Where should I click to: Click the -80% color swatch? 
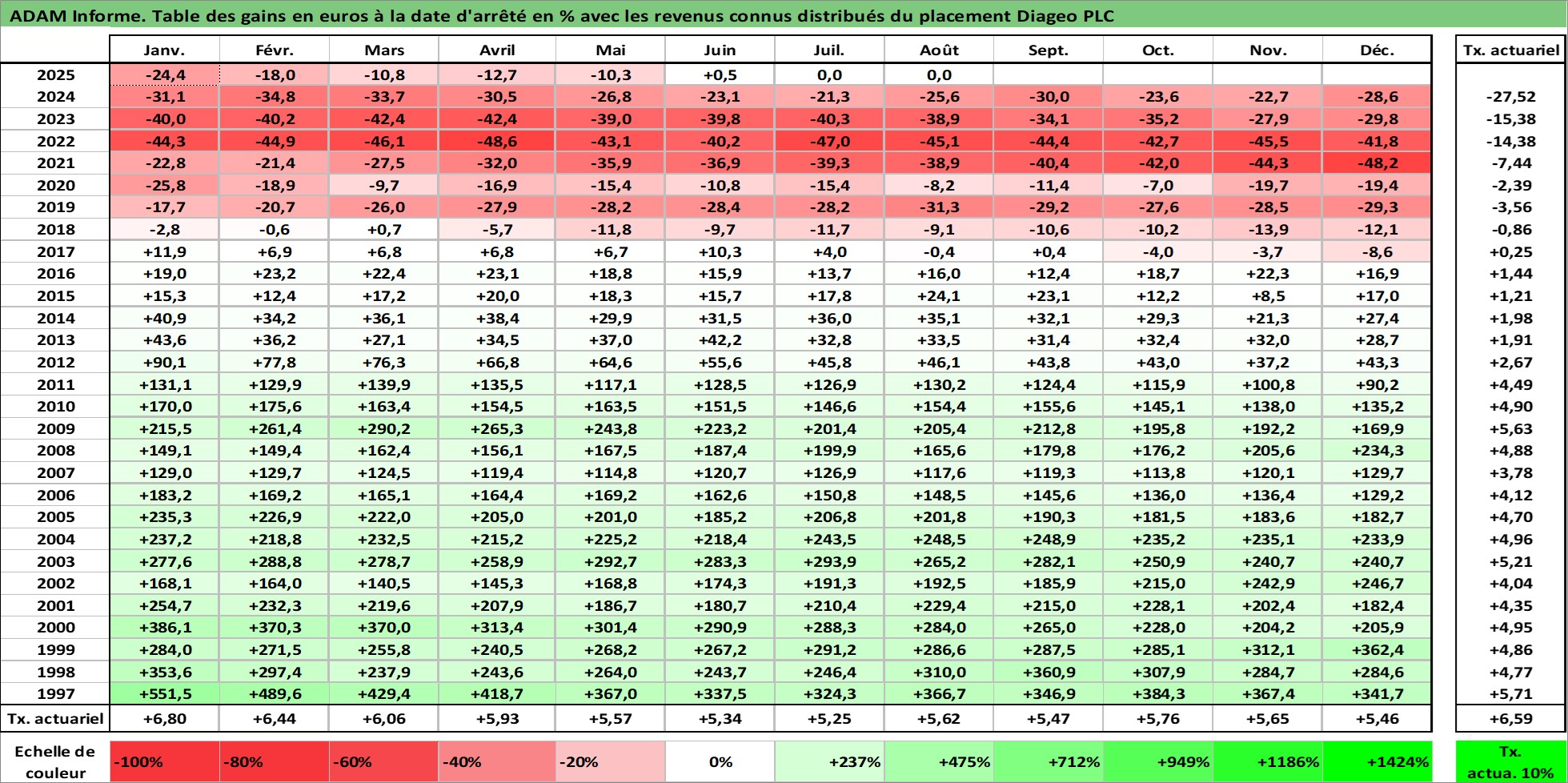click(274, 761)
